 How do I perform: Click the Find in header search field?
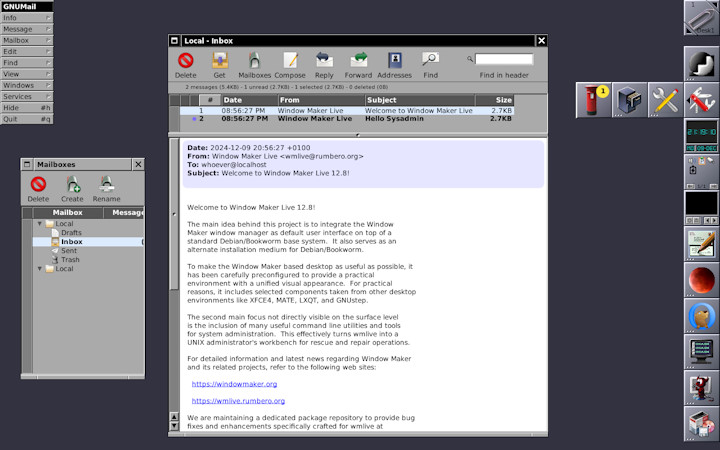click(x=504, y=60)
